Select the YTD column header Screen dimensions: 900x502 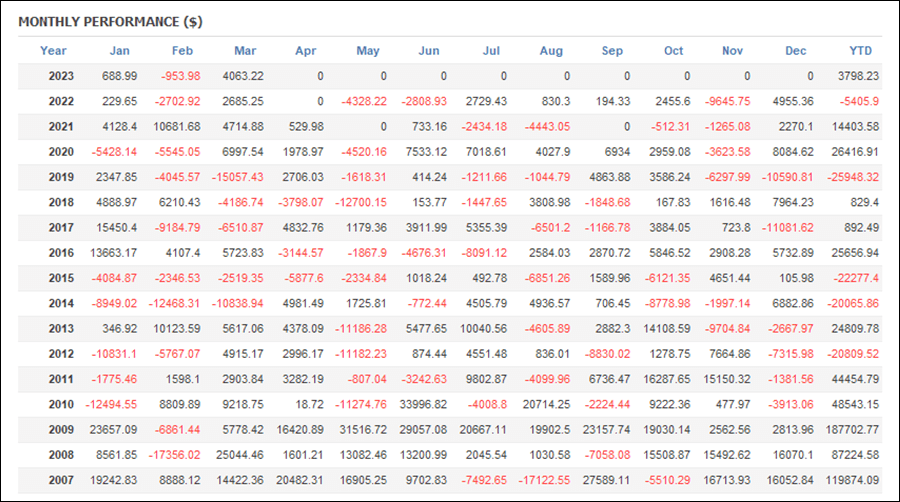point(860,50)
